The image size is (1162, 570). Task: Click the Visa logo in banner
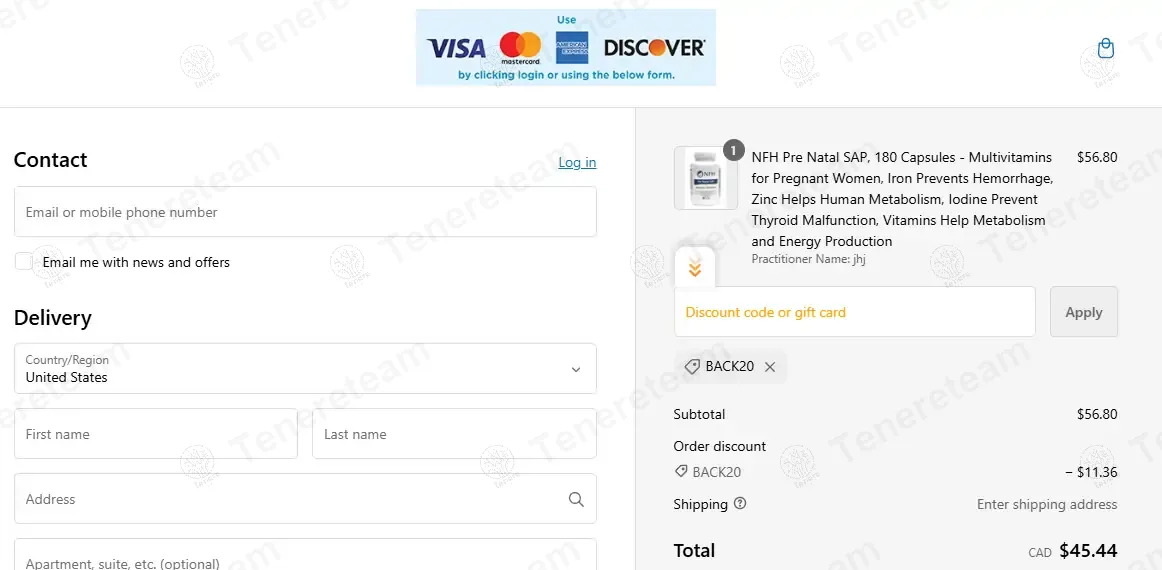[x=456, y=49]
